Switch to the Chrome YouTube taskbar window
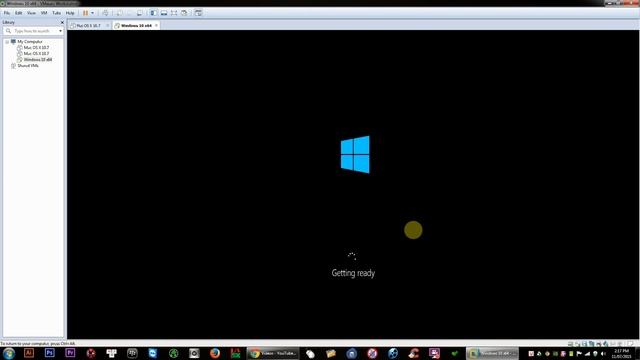Screen dimensions: 640x360 pyautogui.click(x=273, y=353)
